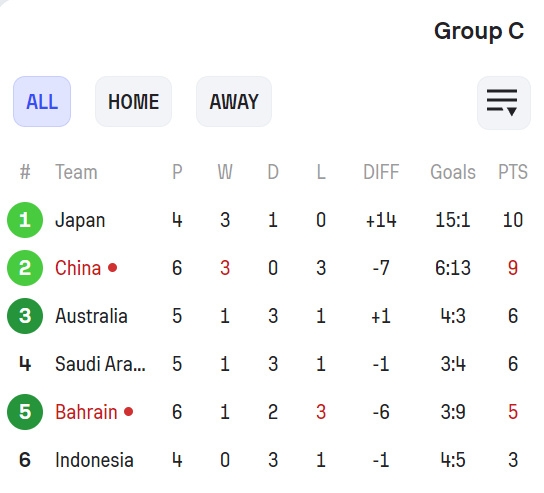Screen dimensions: 544x493
Task: Switch to the HOME standings tab
Action: [x=134, y=102]
